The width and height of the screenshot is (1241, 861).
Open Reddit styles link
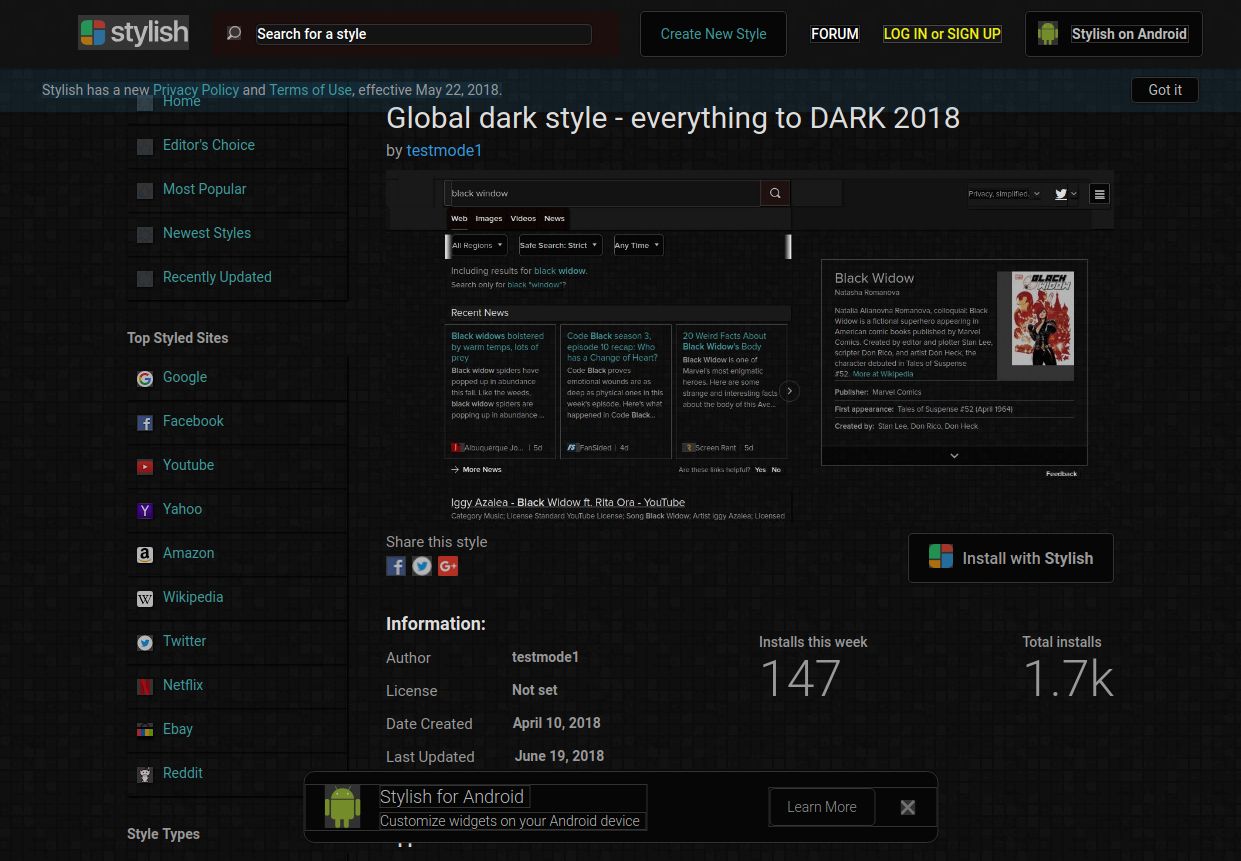(183, 773)
